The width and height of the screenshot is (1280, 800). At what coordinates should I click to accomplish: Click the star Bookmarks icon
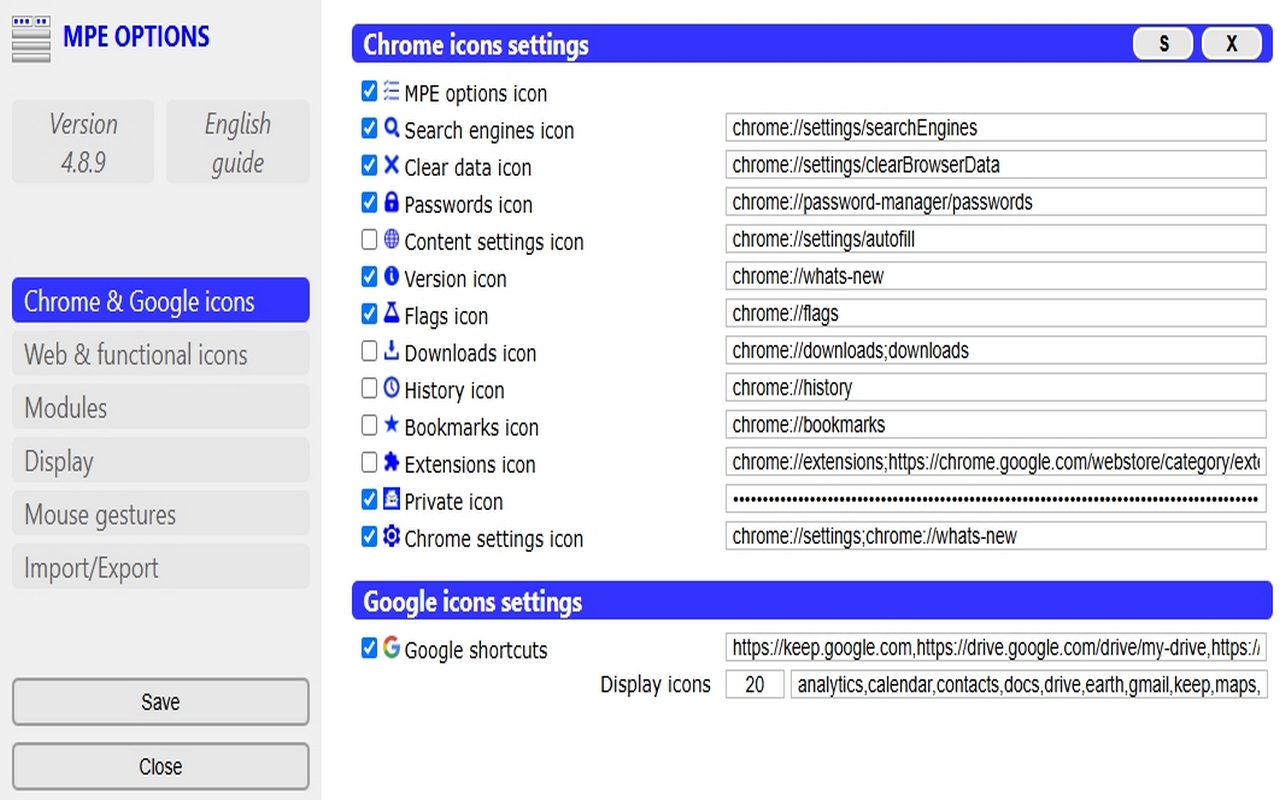coord(391,425)
